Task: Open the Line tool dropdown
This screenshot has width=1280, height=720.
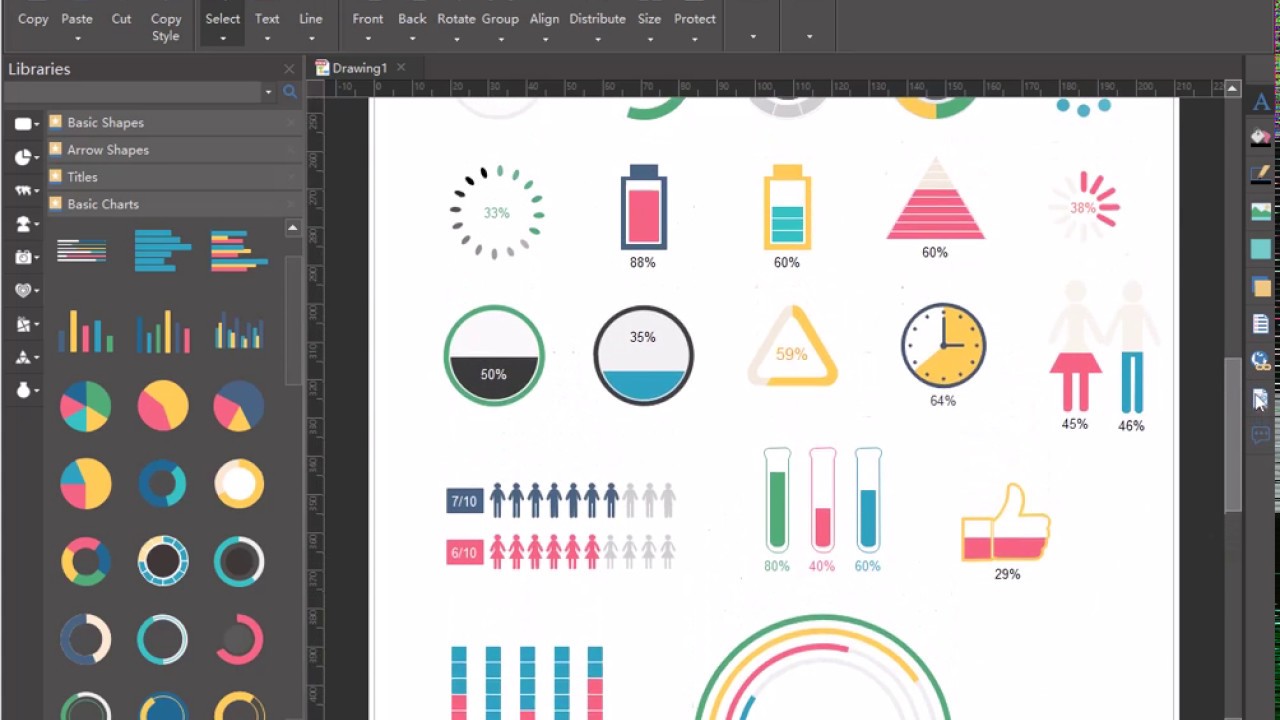Action: tap(311, 38)
